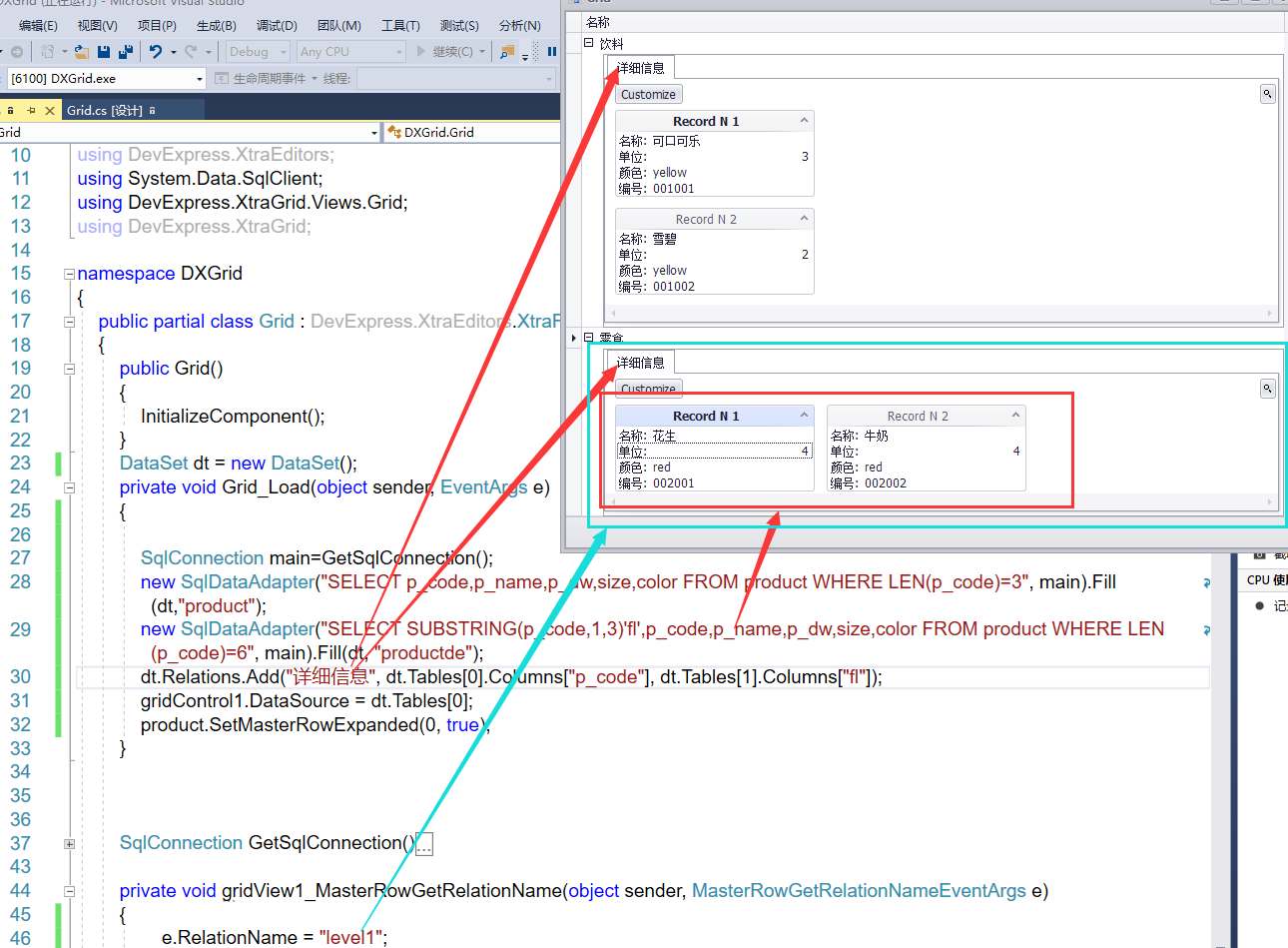Click the Customize button under 详细信息
The image size is (1288, 948).
(x=648, y=93)
